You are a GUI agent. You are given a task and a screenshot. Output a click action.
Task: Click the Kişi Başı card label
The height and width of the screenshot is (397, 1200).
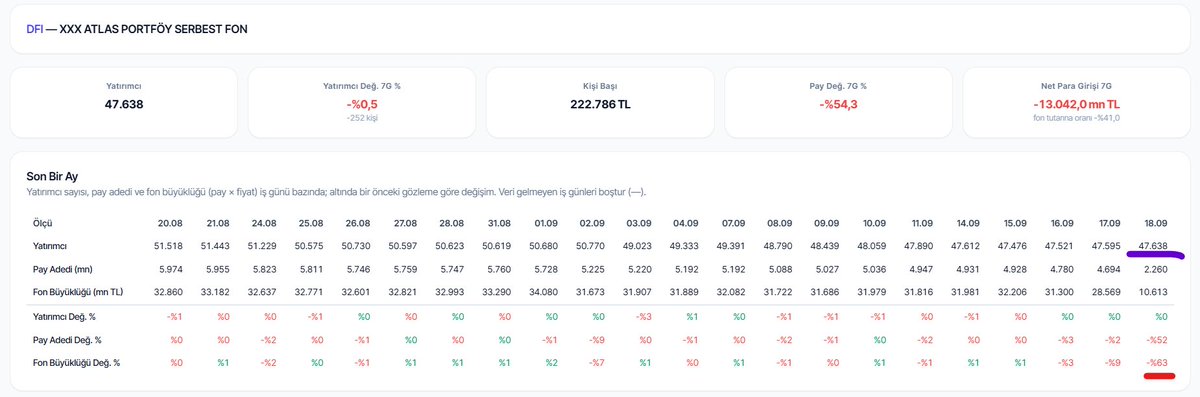pyautogui.click(x=599, y=86)
